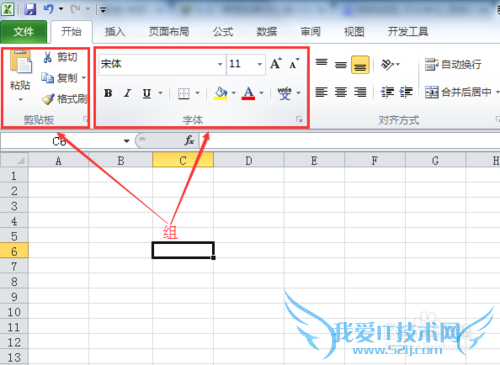Set top vertical alignment
Screen dimensions: 500x365
point(322,64)
